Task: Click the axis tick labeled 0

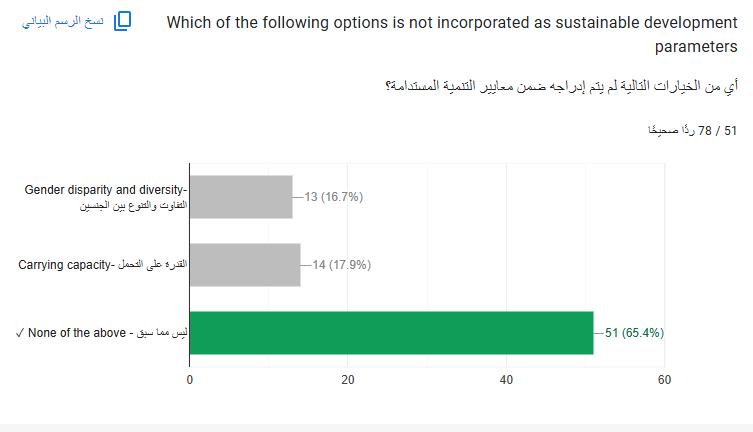Action: click(x=190, y=380)
